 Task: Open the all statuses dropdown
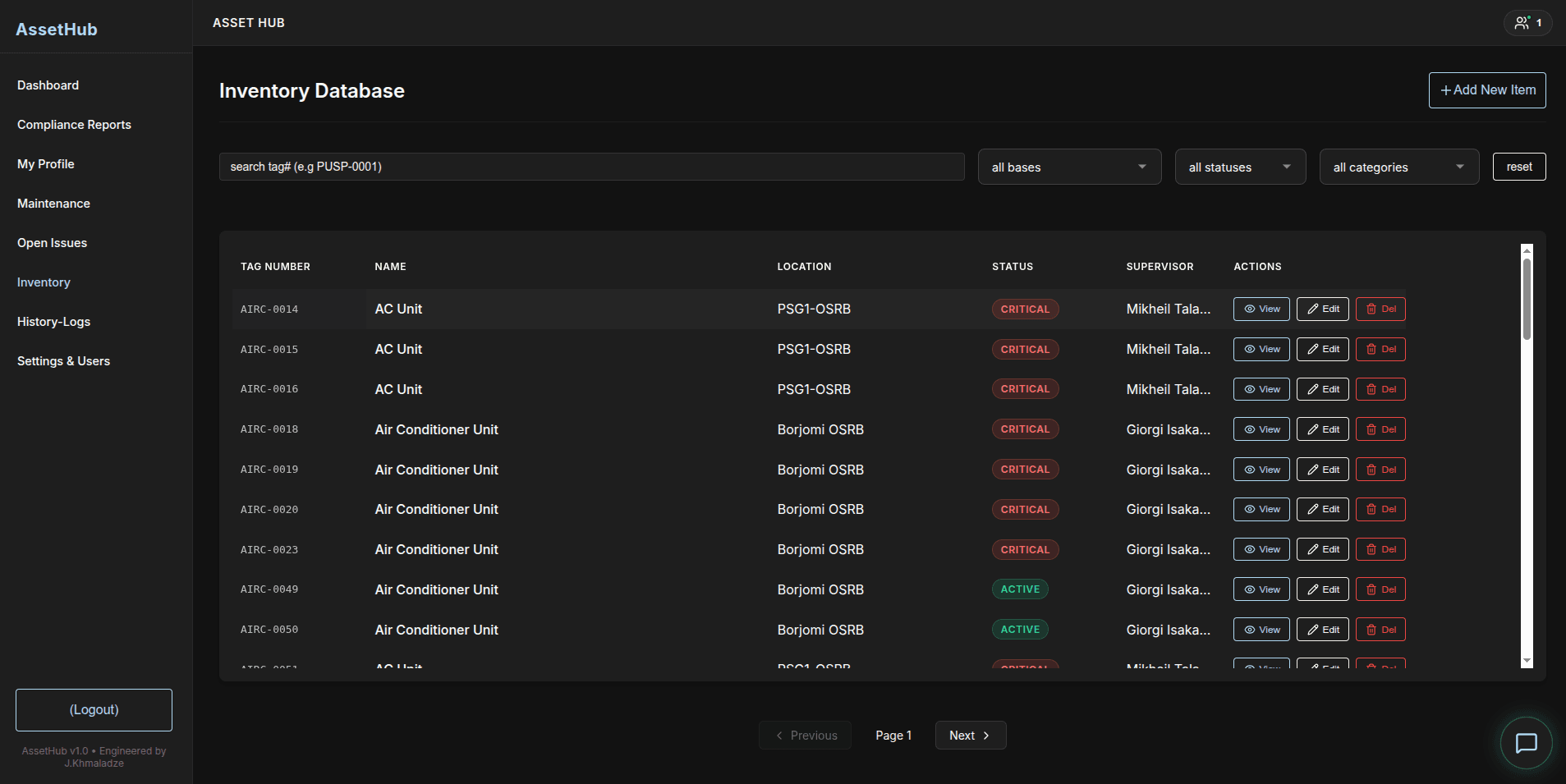[1240, 167]
